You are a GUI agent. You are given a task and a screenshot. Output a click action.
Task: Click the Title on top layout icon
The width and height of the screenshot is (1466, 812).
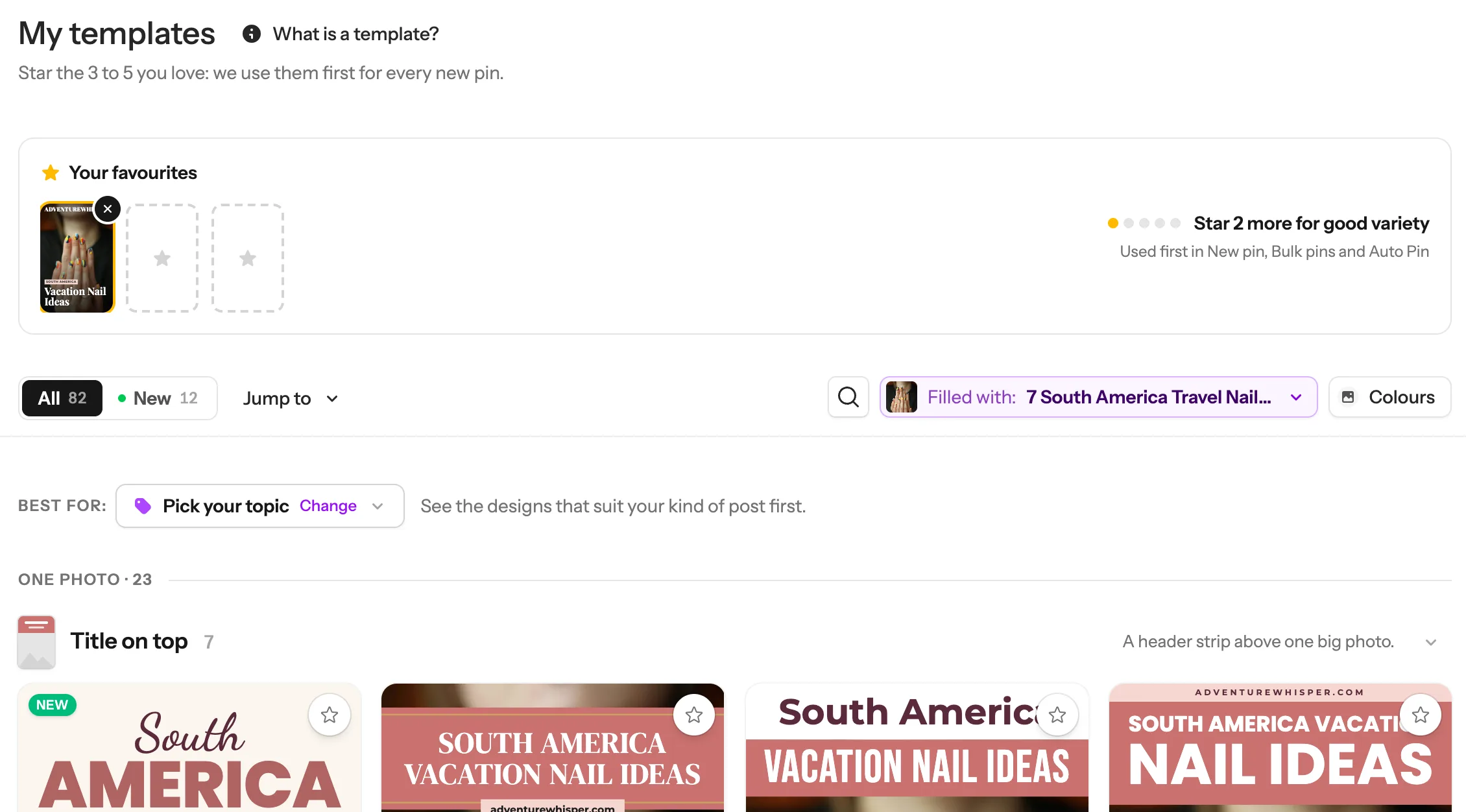click(x=36, y=642)
